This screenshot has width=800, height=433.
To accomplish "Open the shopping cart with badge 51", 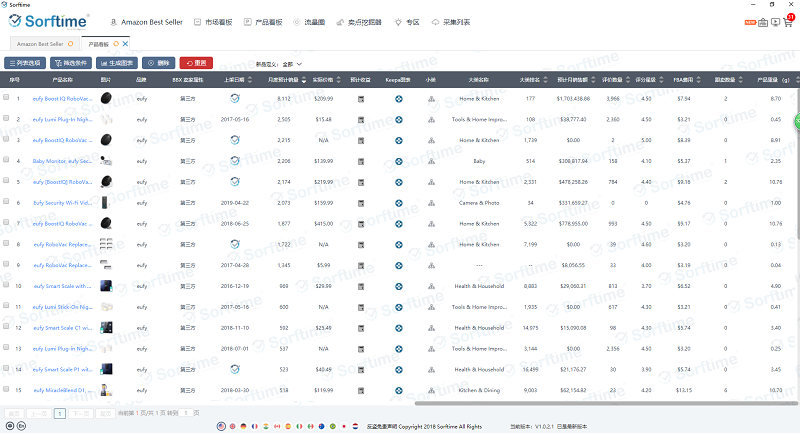I will click(789, 21).
